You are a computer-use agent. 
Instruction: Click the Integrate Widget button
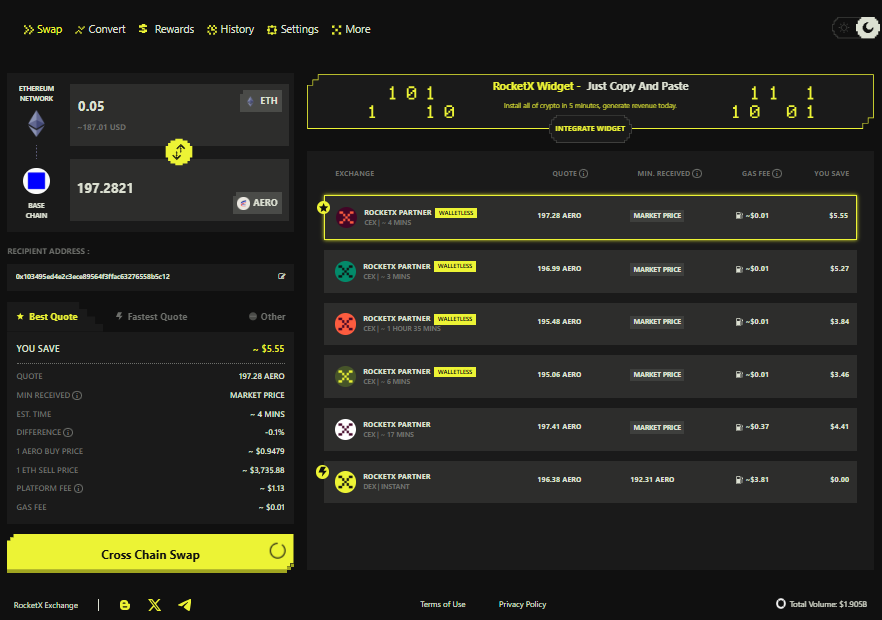[590, 129]
